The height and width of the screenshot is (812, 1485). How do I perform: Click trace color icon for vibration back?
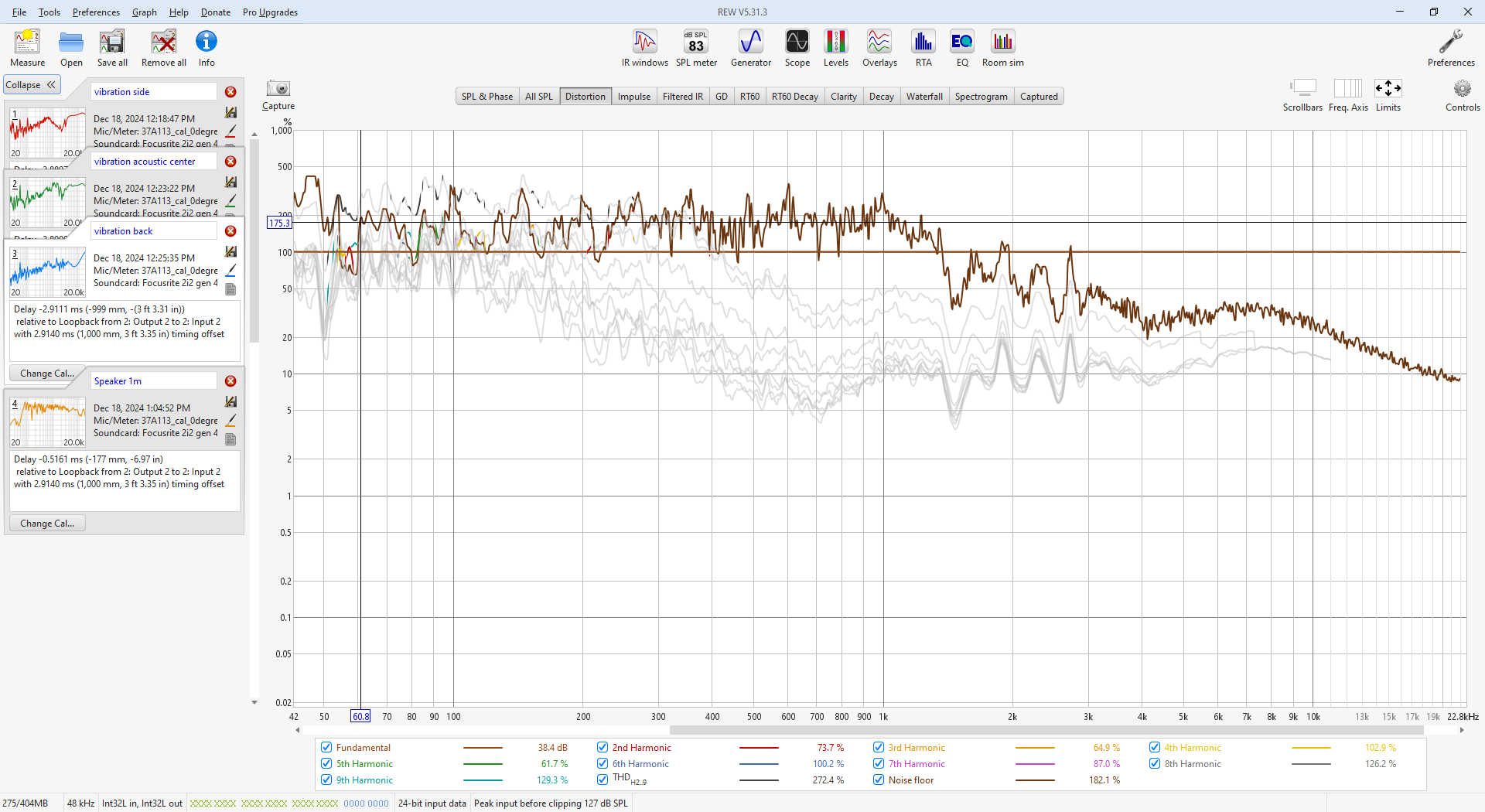230,270
